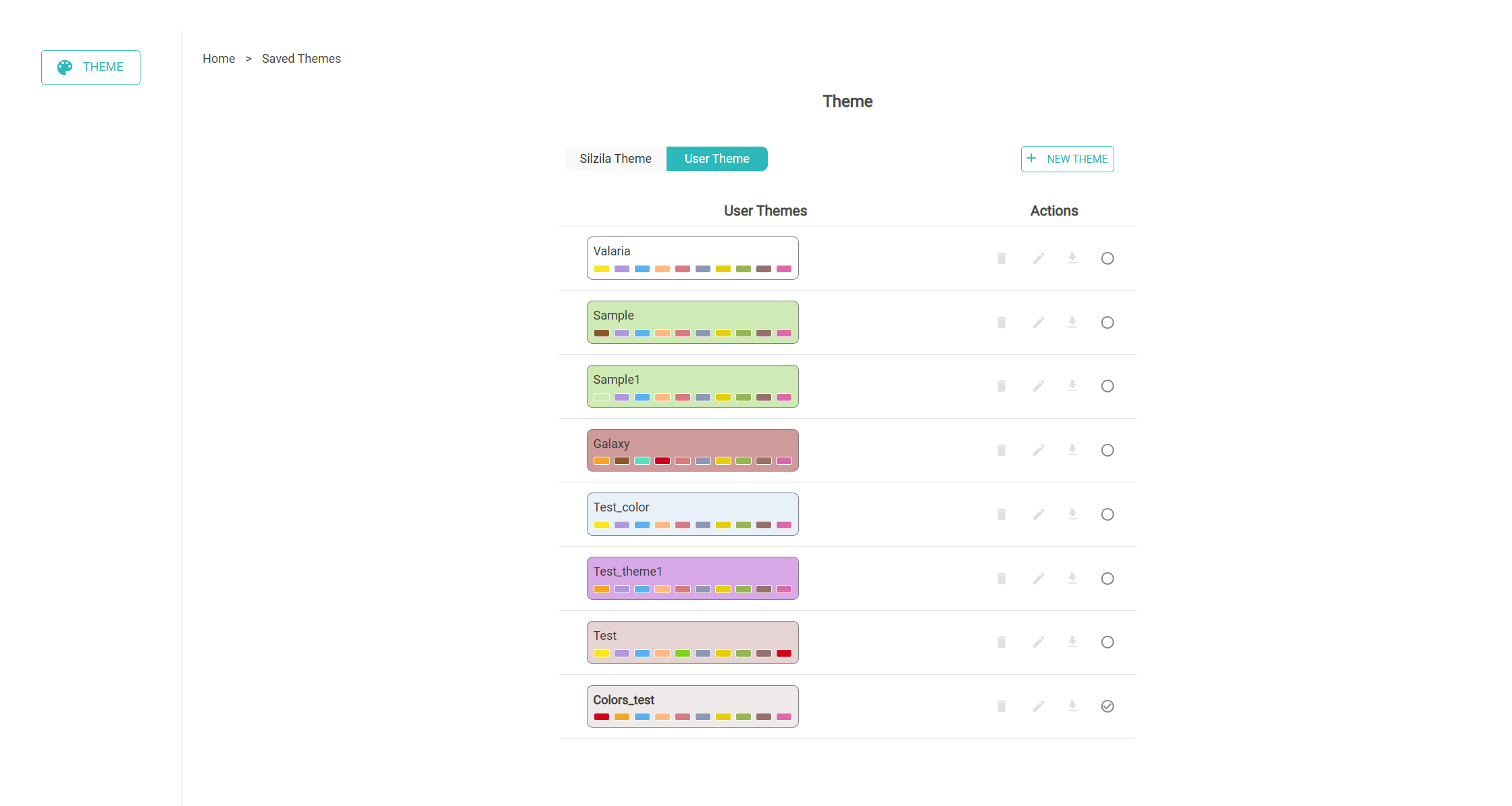Delete the Test_color theme

point(1001,514)
